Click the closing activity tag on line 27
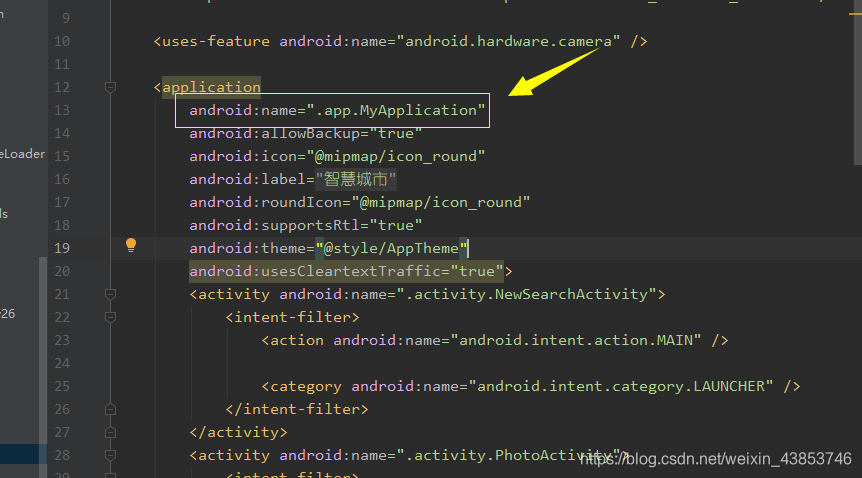 (x=238, y=432)
